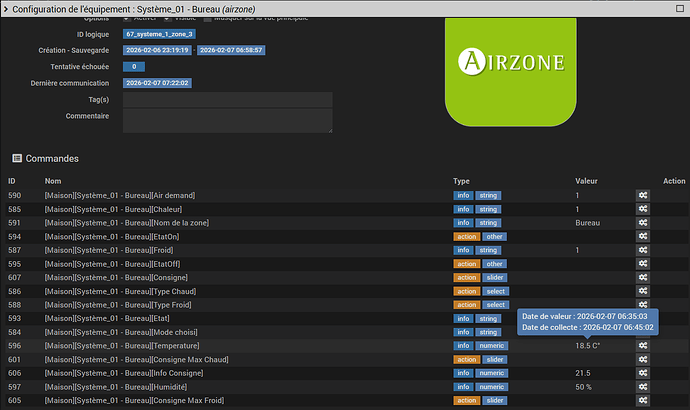The image size is (690, 410).
Task: Click the Tag(s) input field
Action: coord(228,100)
